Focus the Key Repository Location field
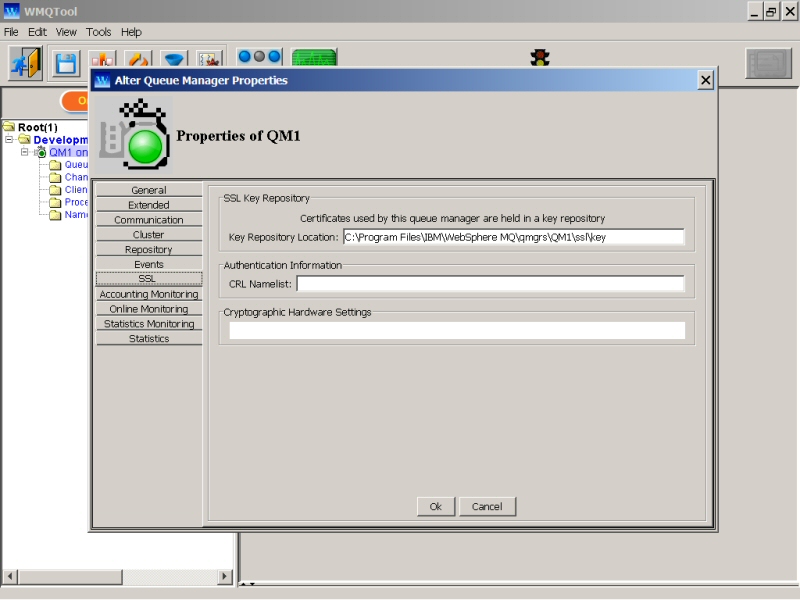The width and height of the screenshot is (800, 600). pos(513,237)
